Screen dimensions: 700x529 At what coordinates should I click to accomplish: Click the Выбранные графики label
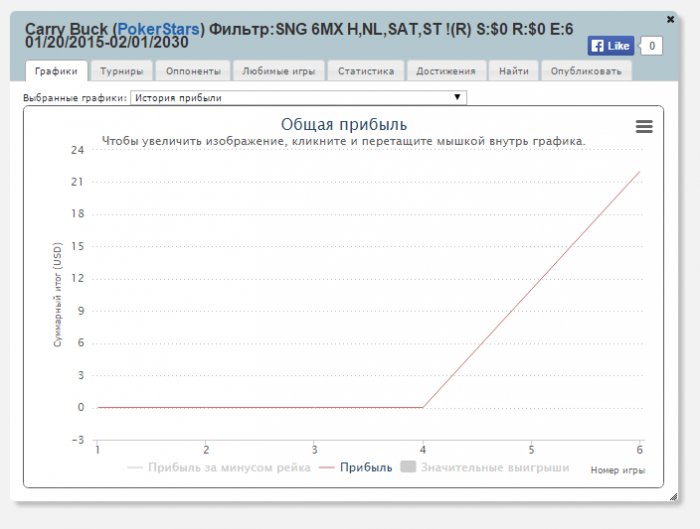point(75,98)
